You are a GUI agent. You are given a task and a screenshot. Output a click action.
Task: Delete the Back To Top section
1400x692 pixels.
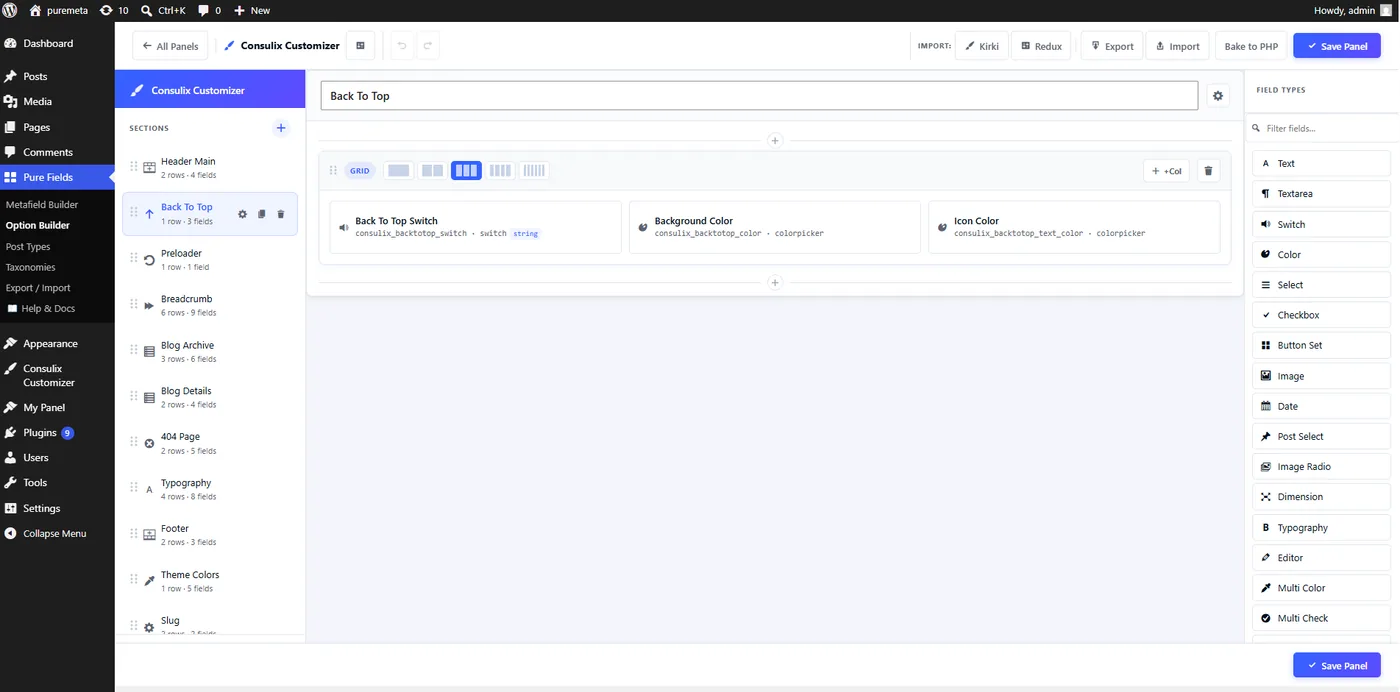[x=280, y=214]
